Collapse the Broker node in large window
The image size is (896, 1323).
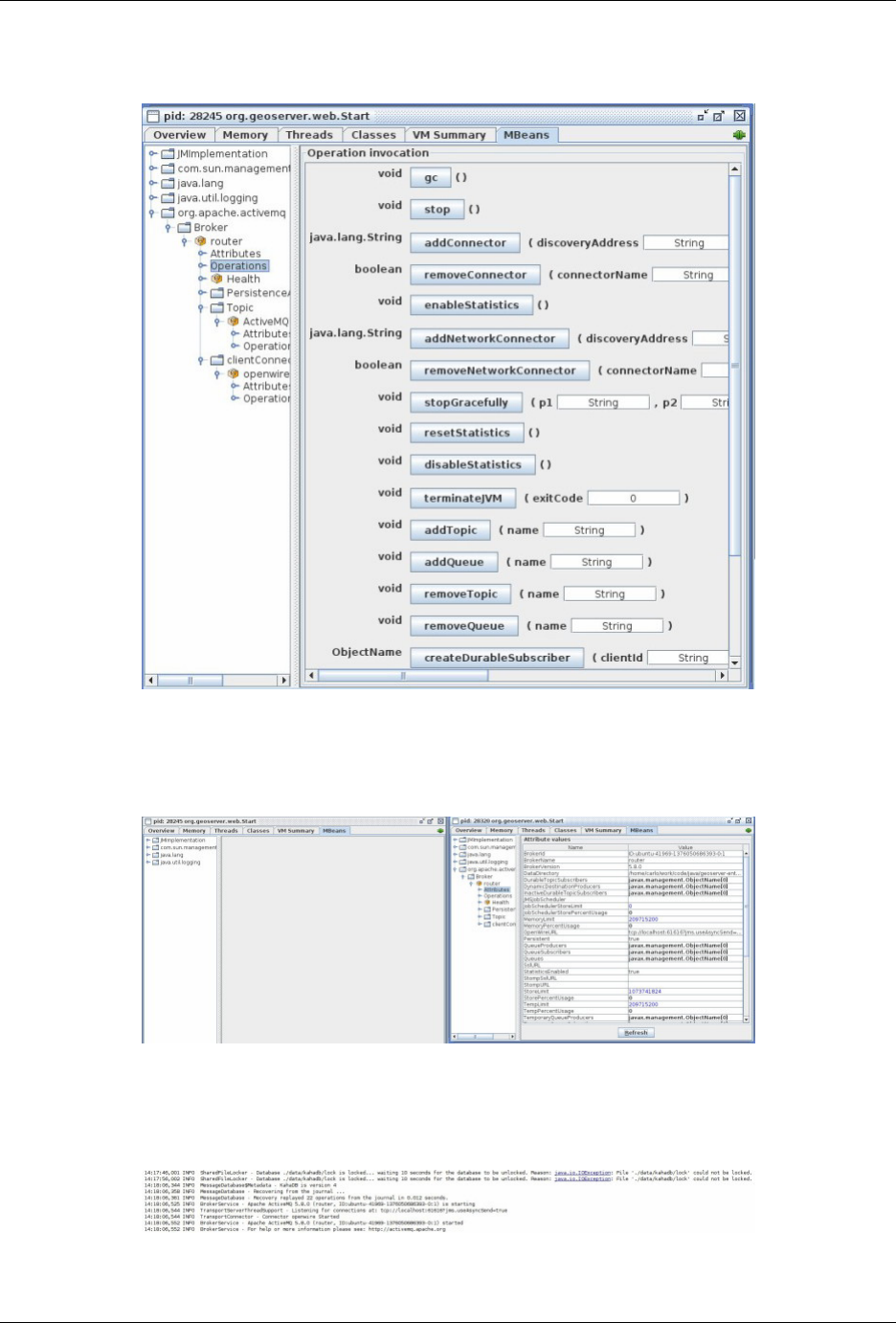tap(168, 228)
